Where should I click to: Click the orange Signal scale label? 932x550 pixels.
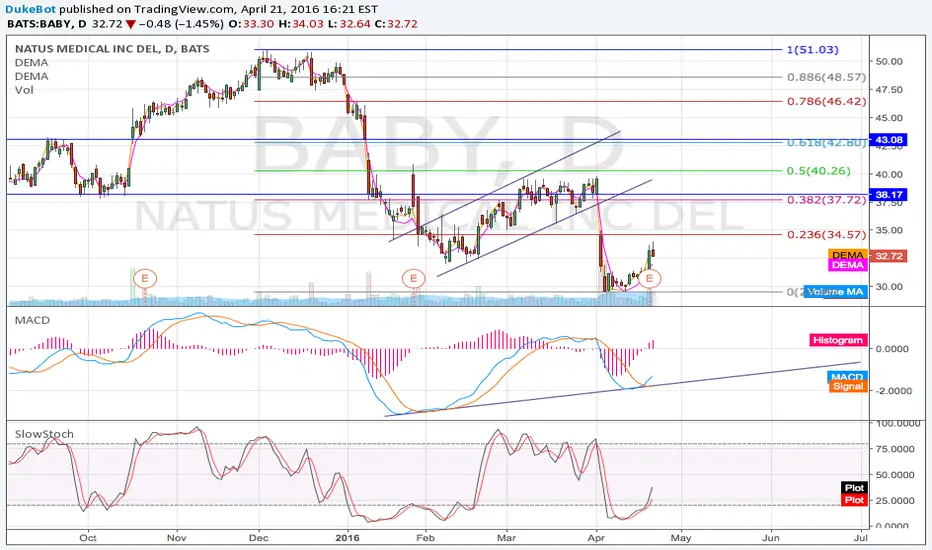[x=847, y=386]
